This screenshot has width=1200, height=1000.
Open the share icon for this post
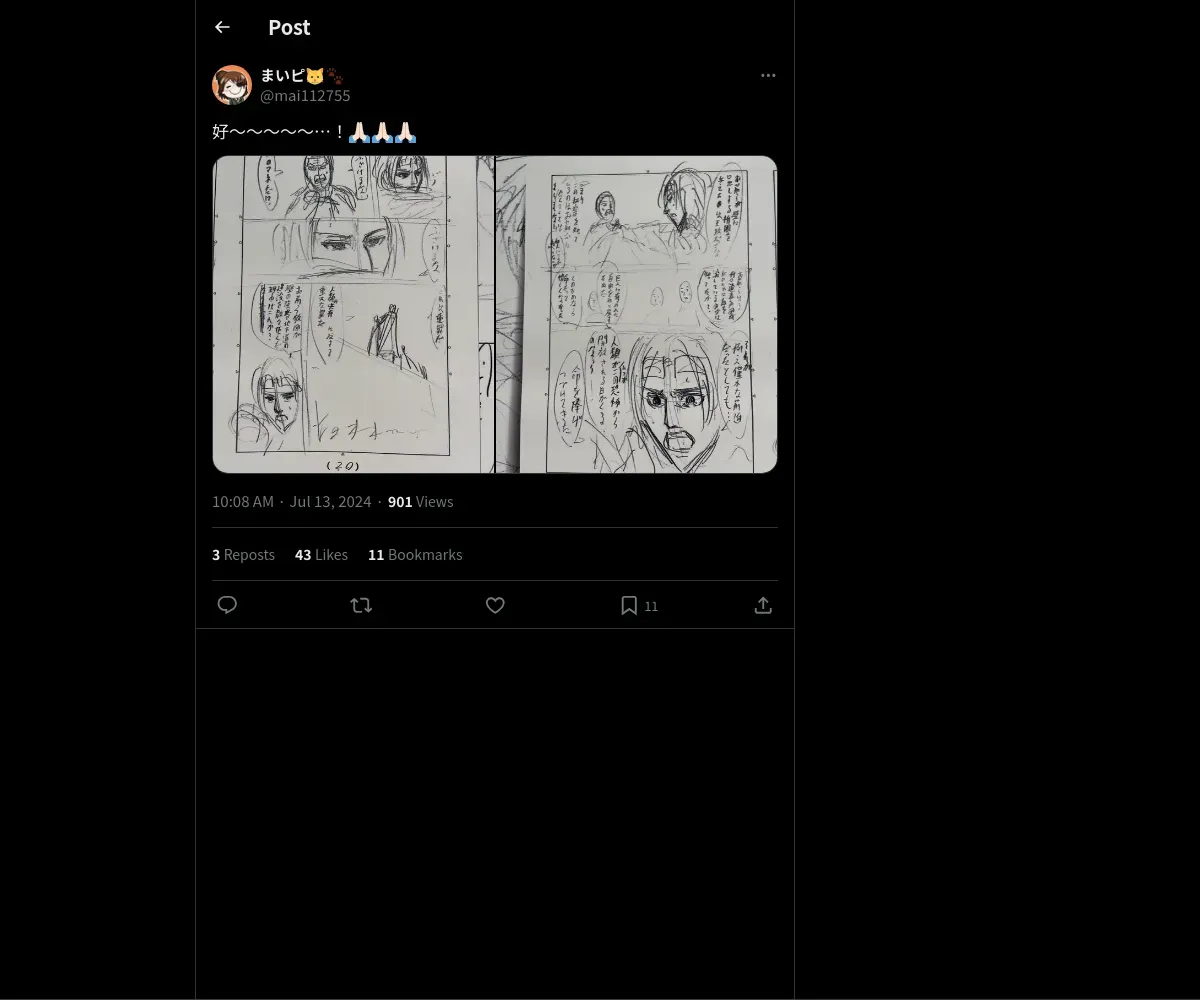(763, 605)
